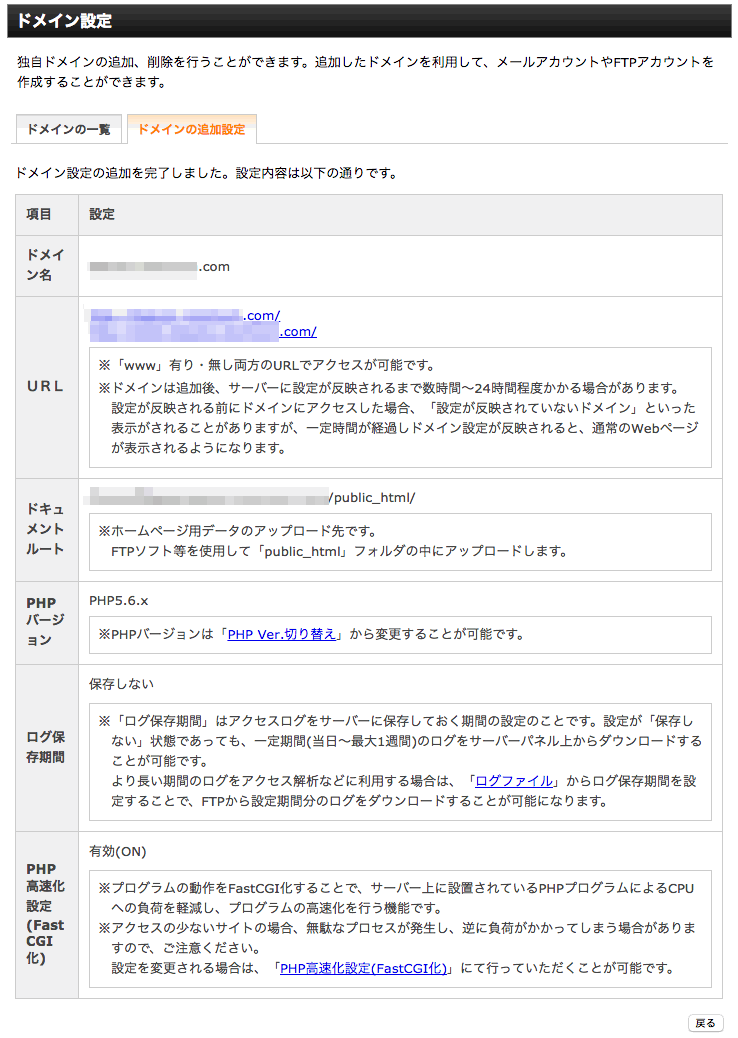The height and width of the screenshot is (1038, 738).
Task: Click the PHP Ver.切り替え link
Action: point(281,635)
